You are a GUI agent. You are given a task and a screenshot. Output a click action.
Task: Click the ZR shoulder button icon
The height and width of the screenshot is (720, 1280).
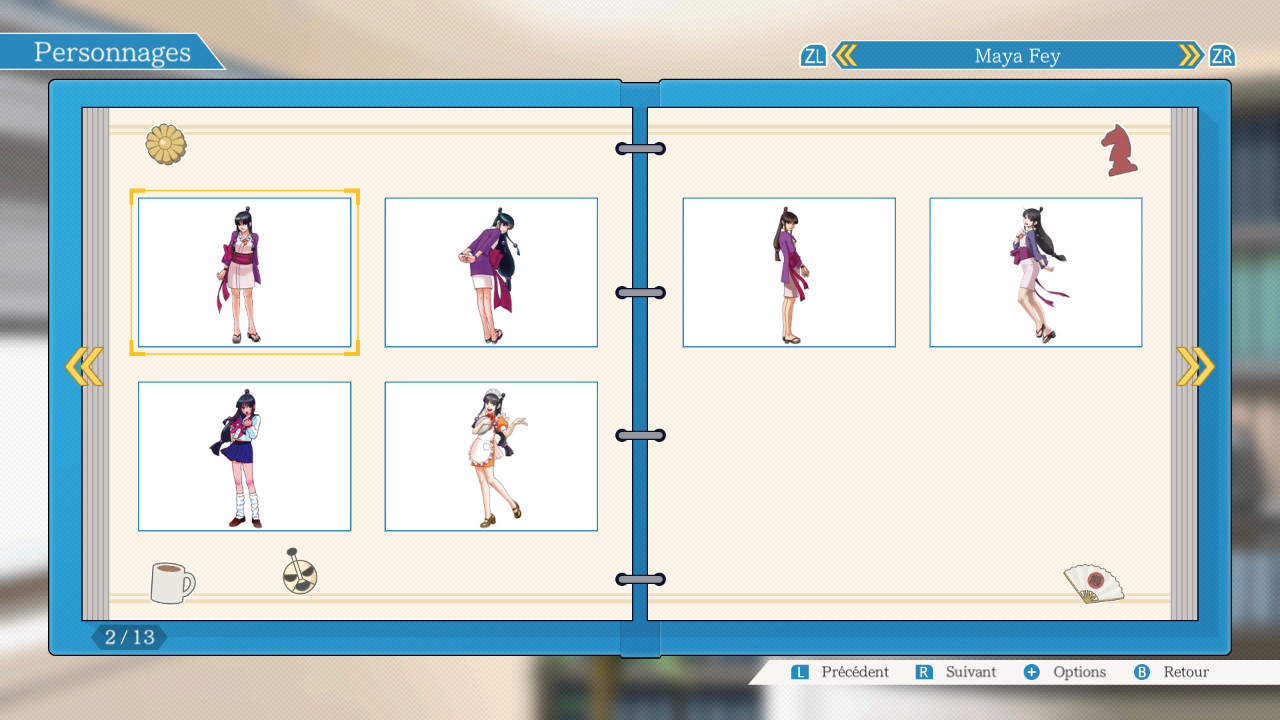click(x=1221, y=56)
